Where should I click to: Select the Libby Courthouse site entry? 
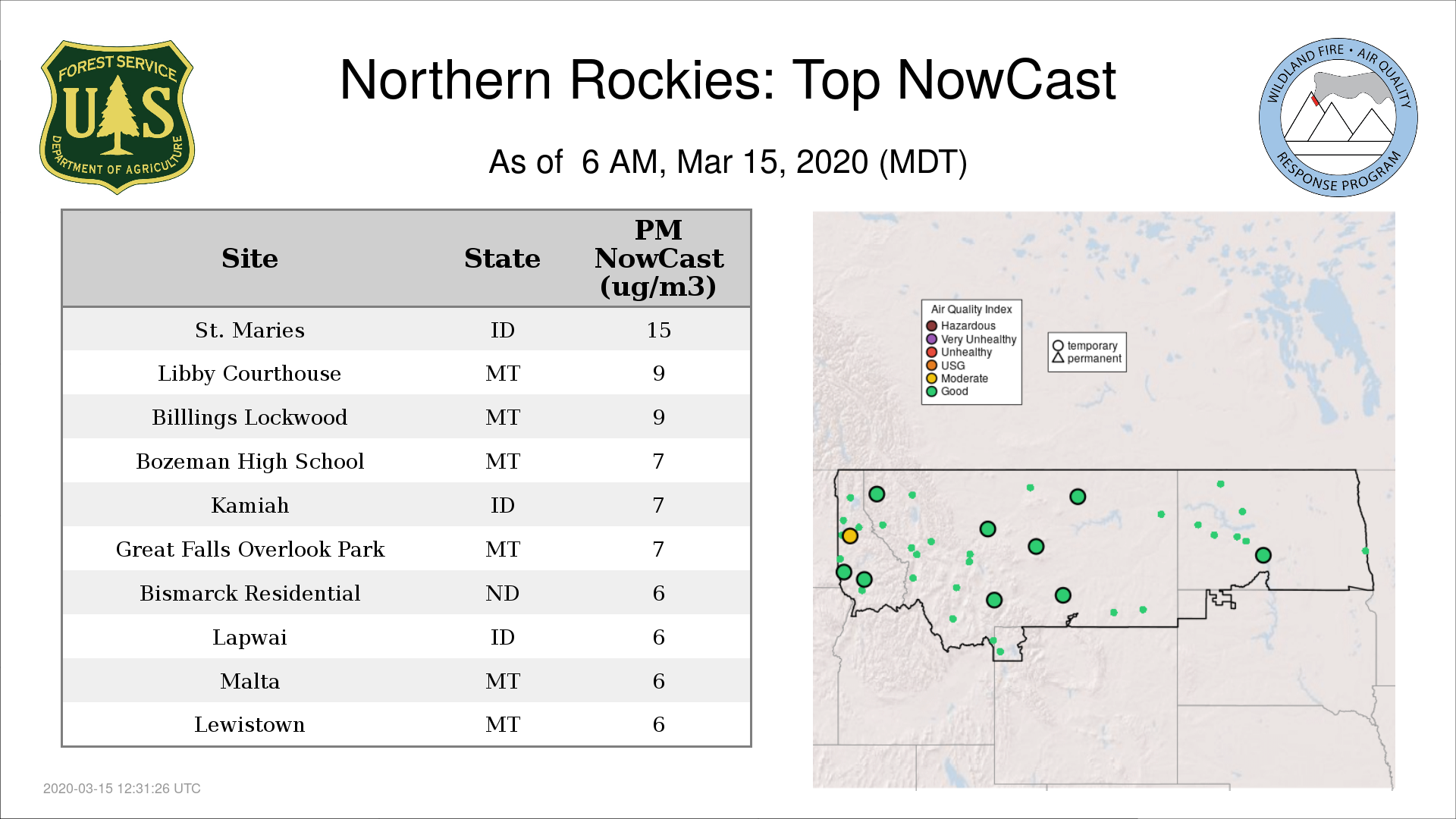(249, 373)
